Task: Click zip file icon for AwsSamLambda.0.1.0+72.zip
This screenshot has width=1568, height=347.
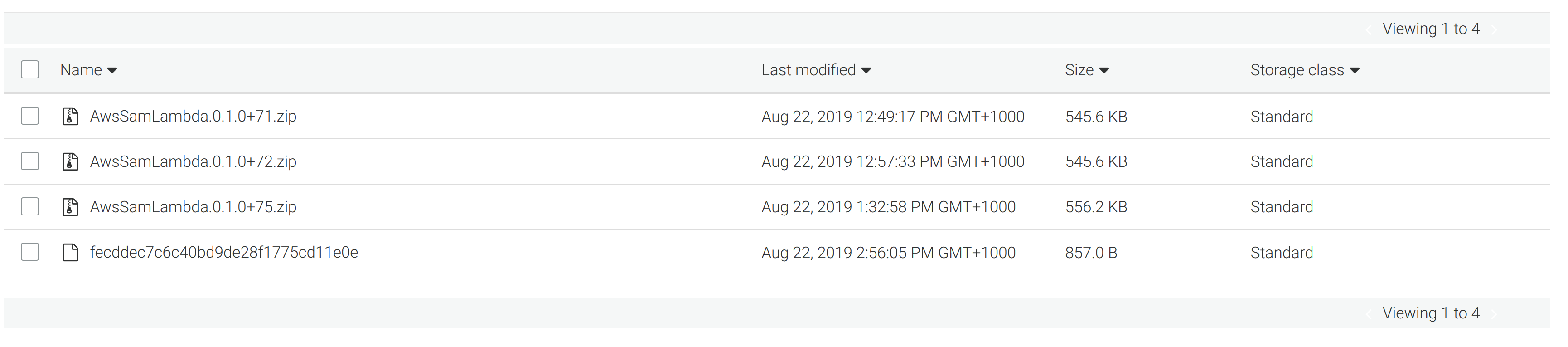Action: [71, 161]
